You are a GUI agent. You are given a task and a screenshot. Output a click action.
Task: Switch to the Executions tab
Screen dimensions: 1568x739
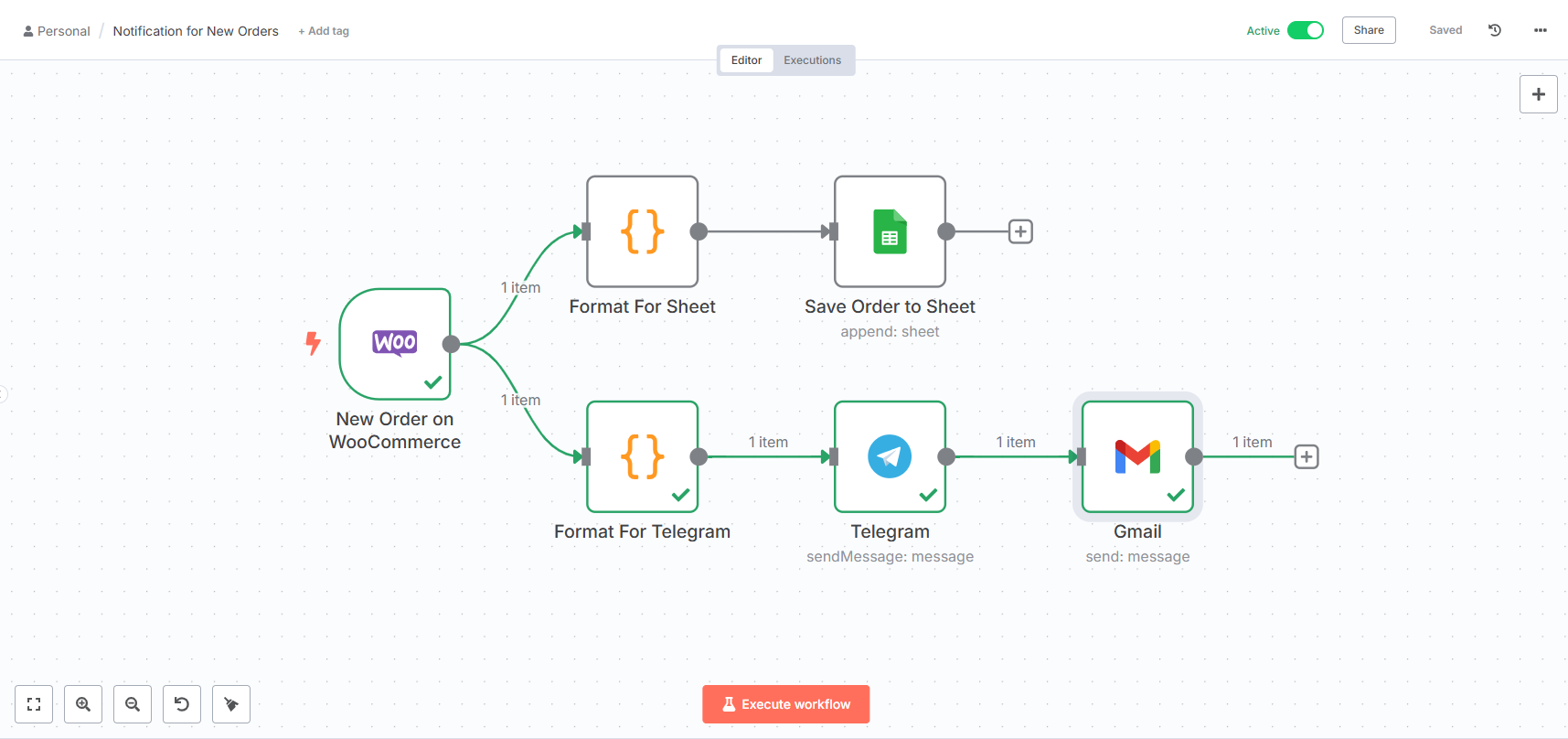click(x=812, y=60)
